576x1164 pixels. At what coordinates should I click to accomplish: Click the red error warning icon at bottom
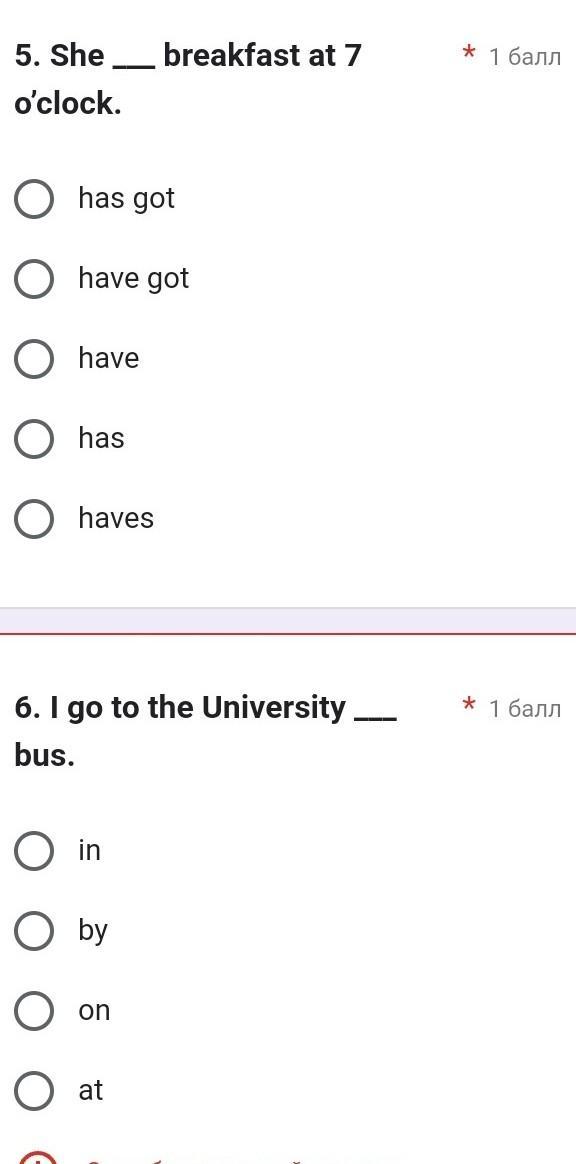point(35,1157)
